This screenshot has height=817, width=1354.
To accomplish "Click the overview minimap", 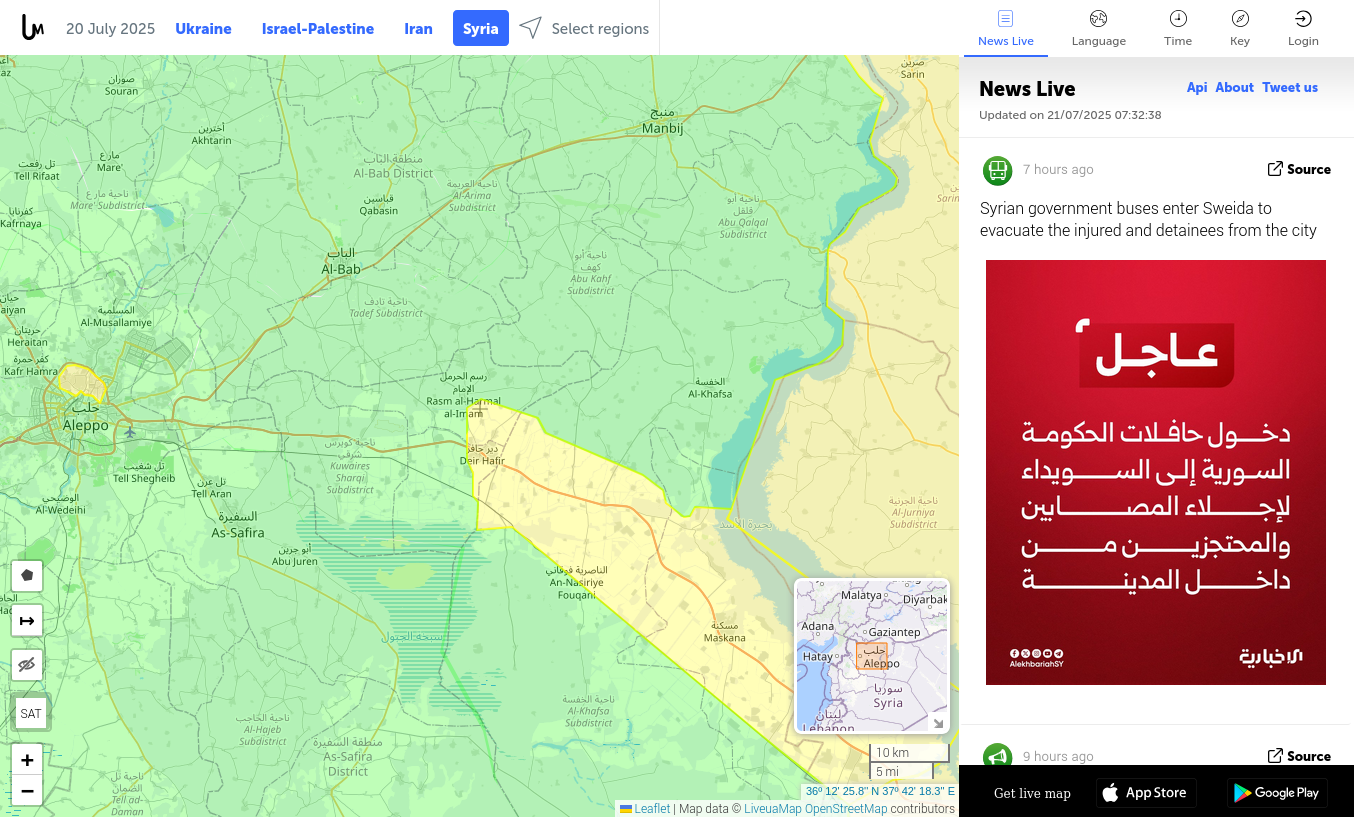I will coord(872,656).
